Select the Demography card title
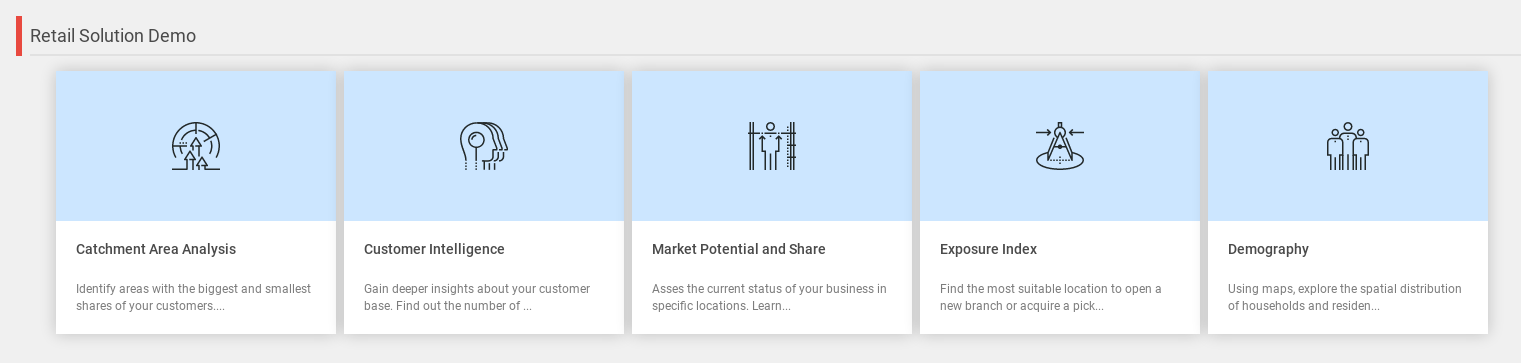The width and height of the screenshot is (1521, 363). [x=1268, y=249]
